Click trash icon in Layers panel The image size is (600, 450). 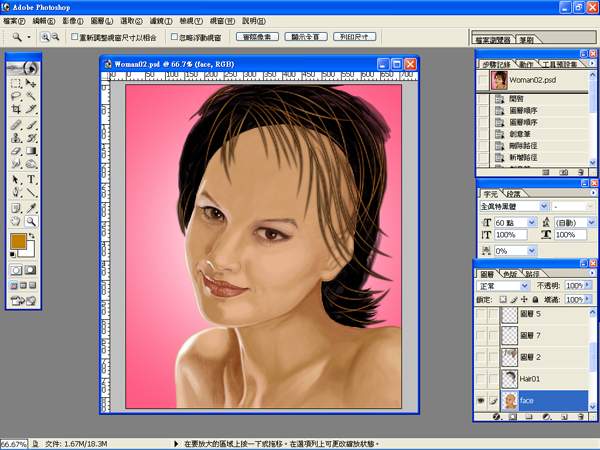[x=581, y=417]
